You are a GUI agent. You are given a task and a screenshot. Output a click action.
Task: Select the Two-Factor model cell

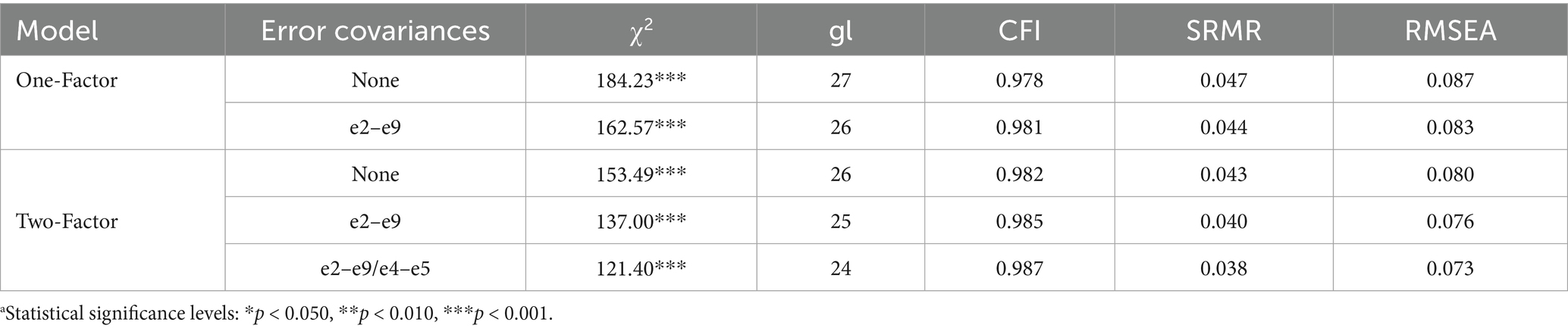click(x=67, y=221)
